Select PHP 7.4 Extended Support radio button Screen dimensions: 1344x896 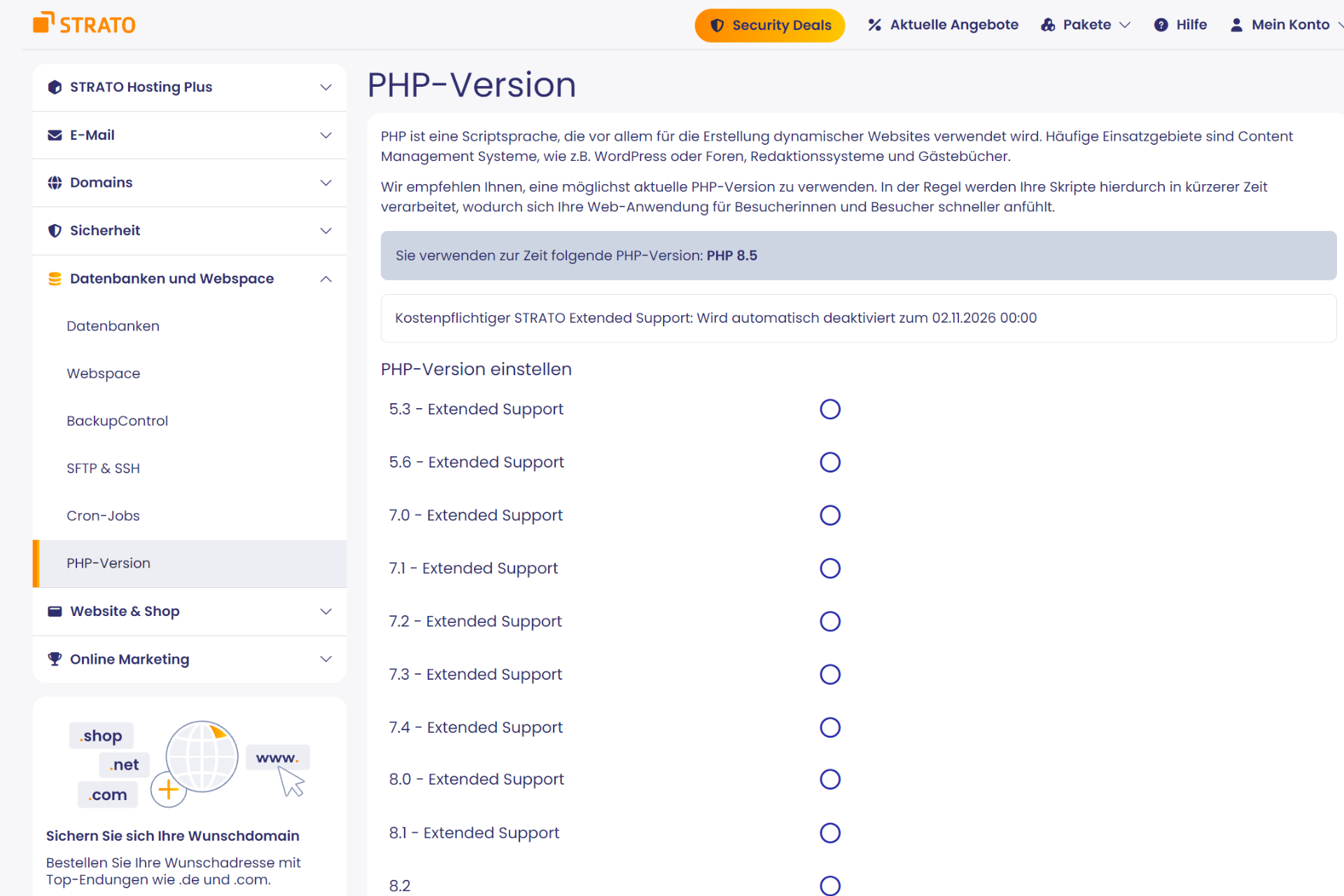click(x=830, y=727)
